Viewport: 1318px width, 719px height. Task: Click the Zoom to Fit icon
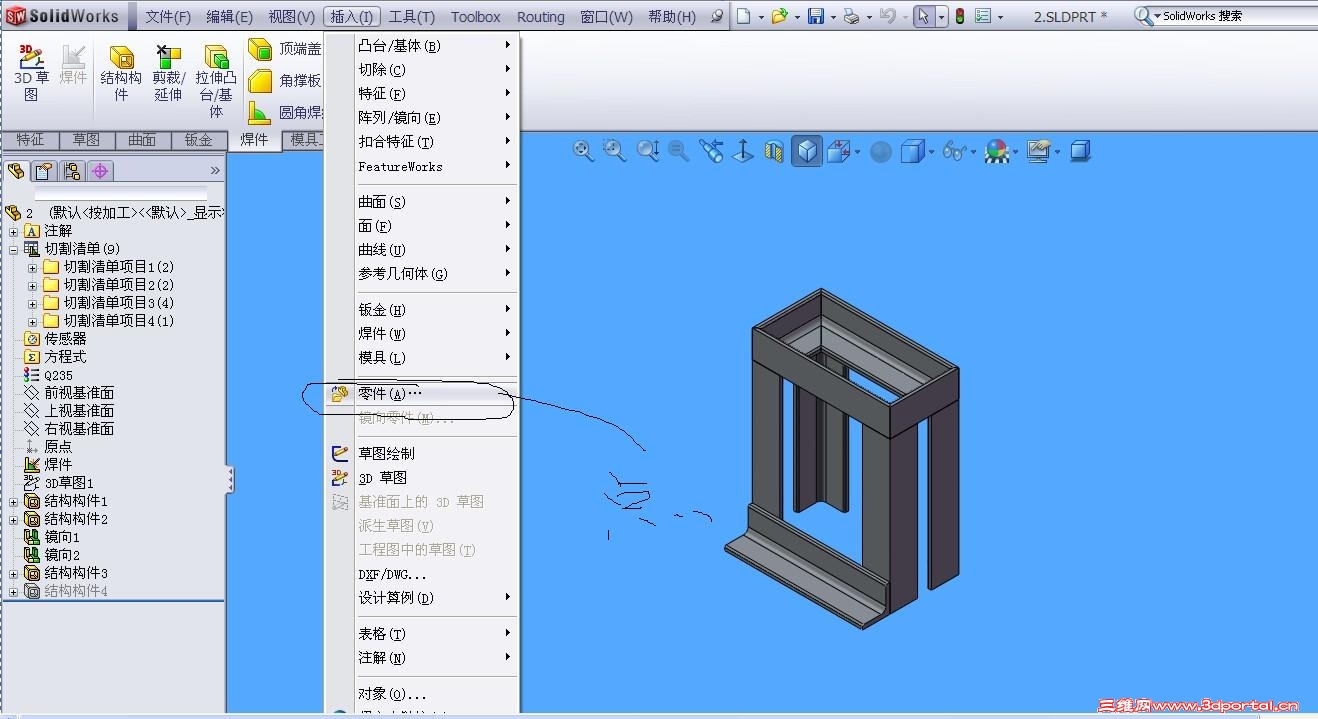pos(583,151)
